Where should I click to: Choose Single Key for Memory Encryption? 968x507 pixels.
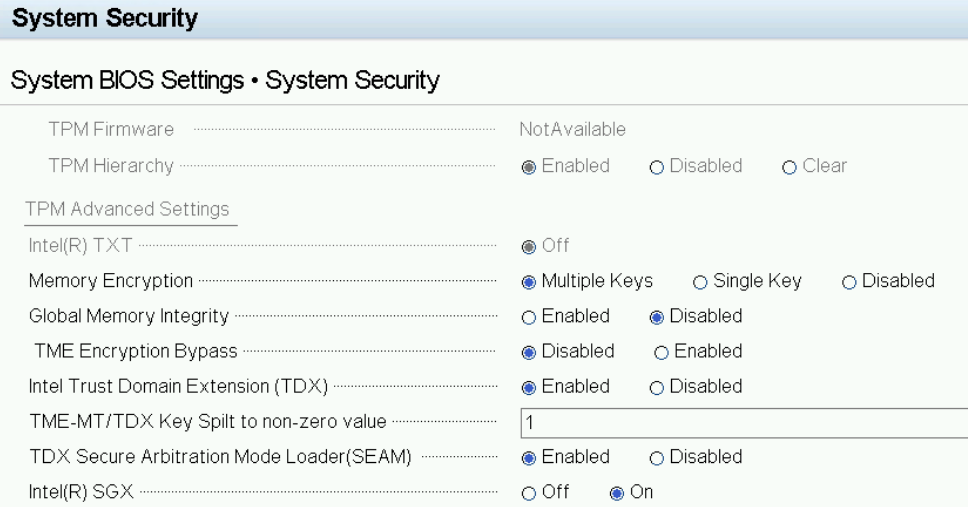coord(700,282)
